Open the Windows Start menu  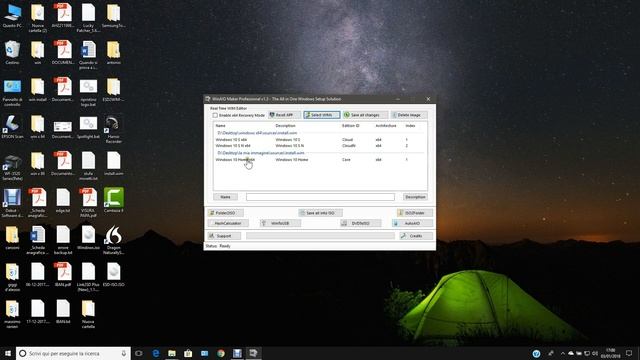pos(7,353)
